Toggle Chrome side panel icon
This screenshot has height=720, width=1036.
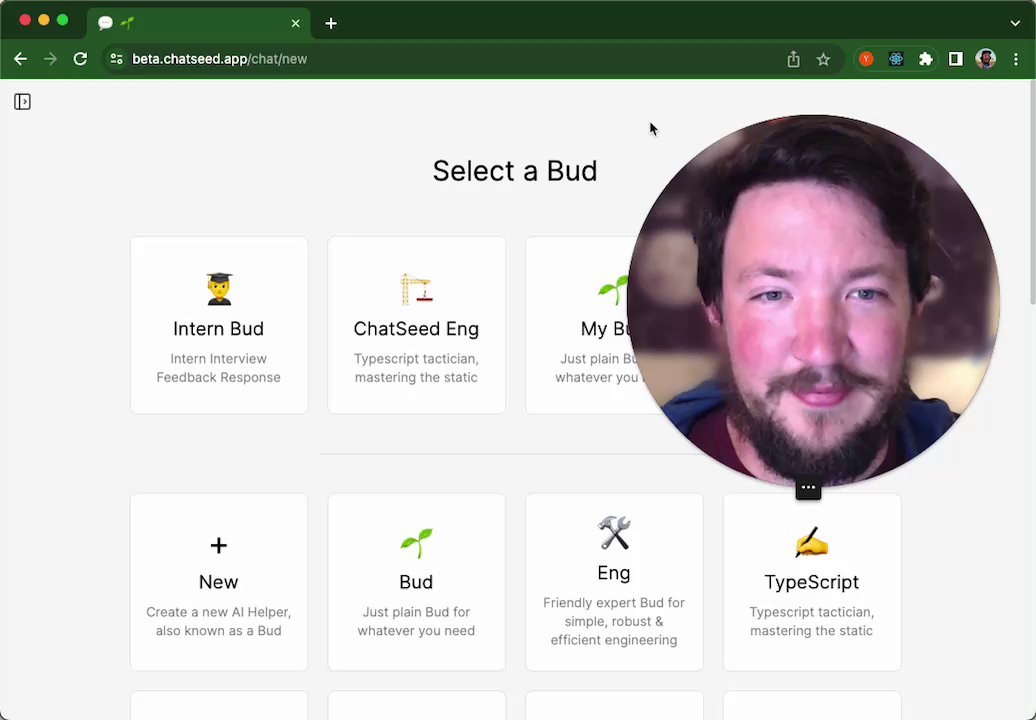955,59
